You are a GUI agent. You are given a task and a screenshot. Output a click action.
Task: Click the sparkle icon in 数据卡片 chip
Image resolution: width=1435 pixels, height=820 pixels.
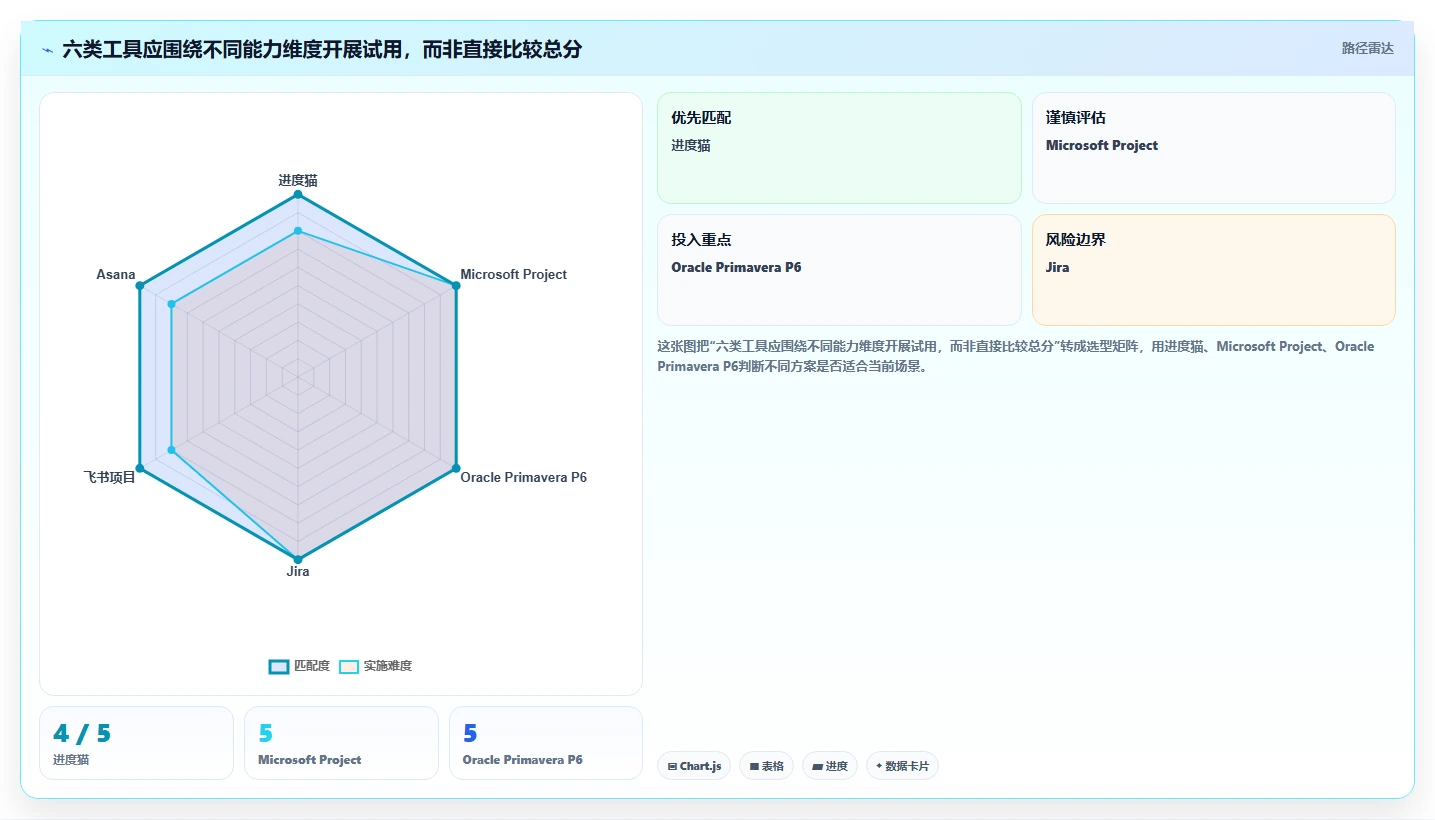[x=879, y=767]
